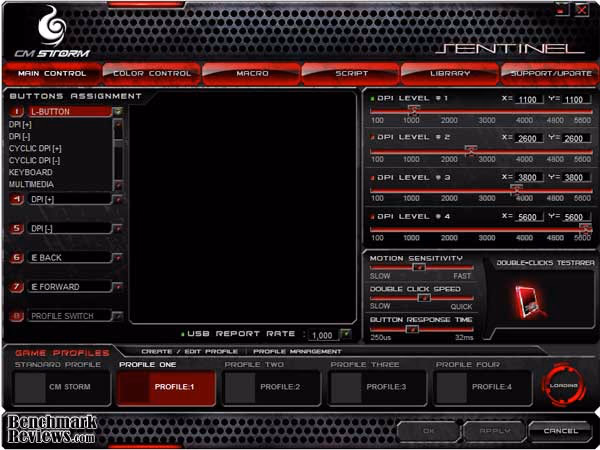Select PROFILE:1 game profile

166,387
